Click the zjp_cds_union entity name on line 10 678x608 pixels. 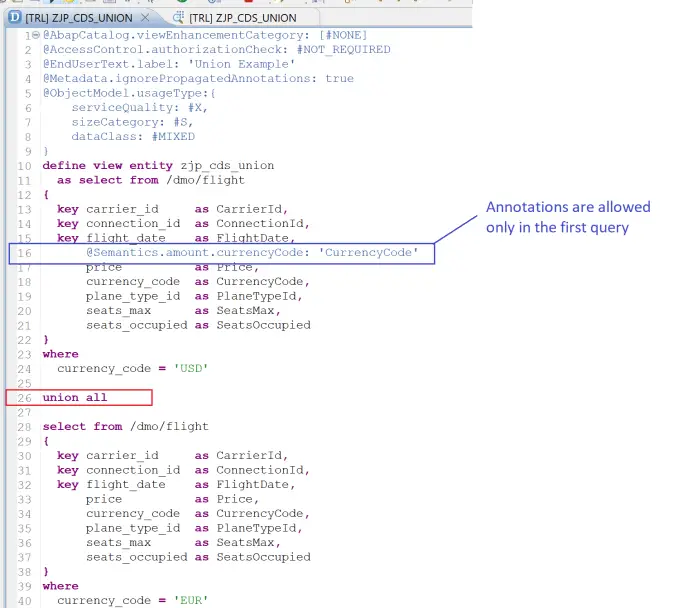tap(227, 166)
